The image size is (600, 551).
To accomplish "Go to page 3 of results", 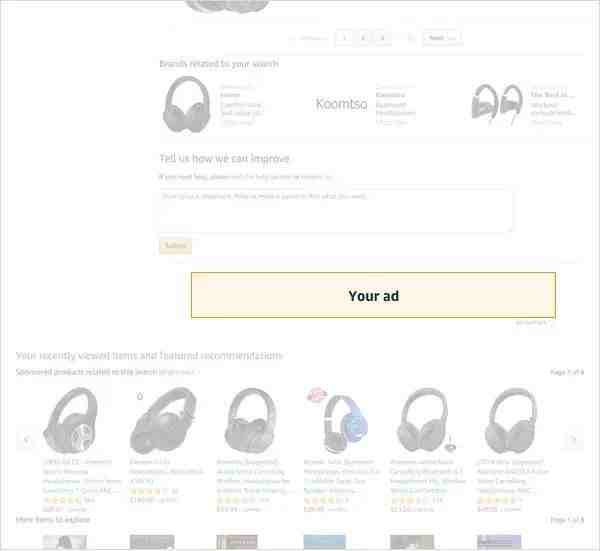I will tap(382, 37).
